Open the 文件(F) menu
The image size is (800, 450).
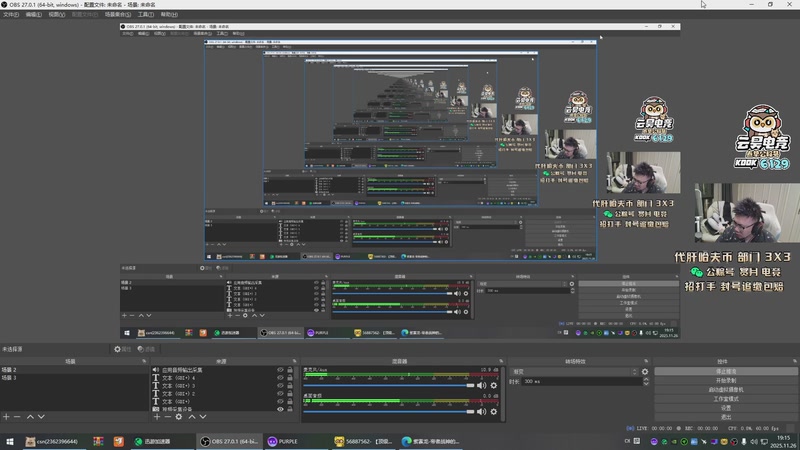(10, 14)
